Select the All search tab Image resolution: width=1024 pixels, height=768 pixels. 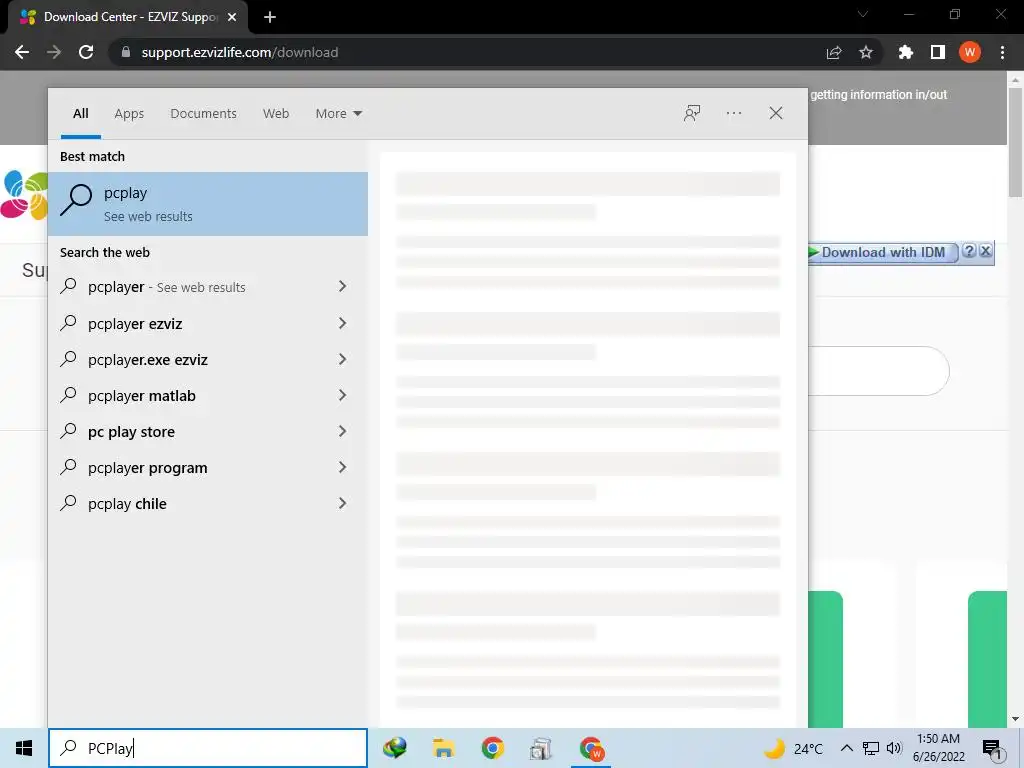[x=80, y=114]
